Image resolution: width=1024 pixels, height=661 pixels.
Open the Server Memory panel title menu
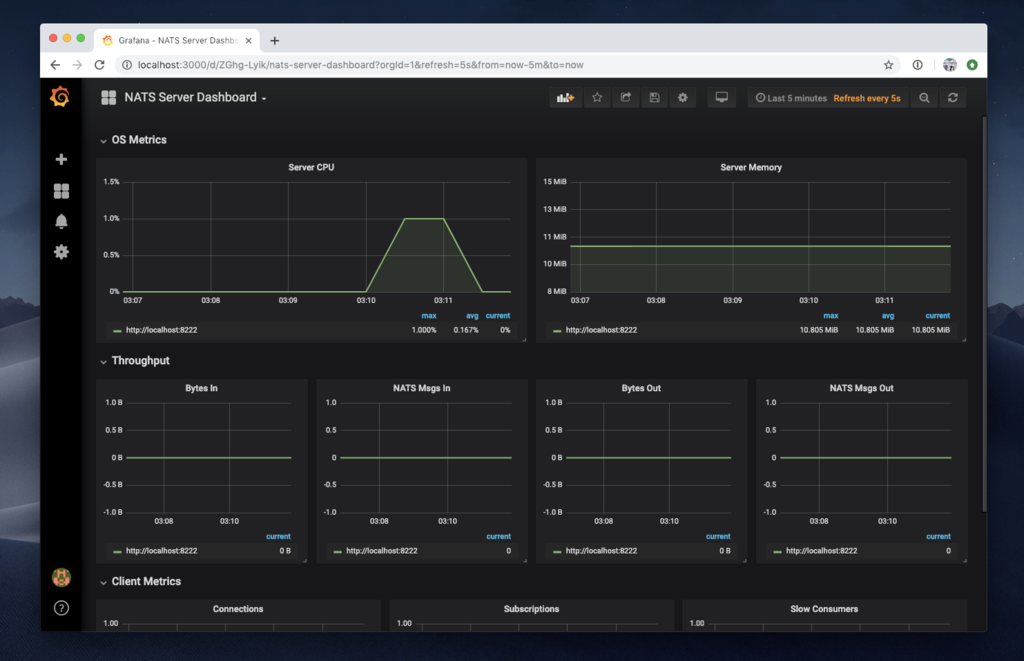751,167
